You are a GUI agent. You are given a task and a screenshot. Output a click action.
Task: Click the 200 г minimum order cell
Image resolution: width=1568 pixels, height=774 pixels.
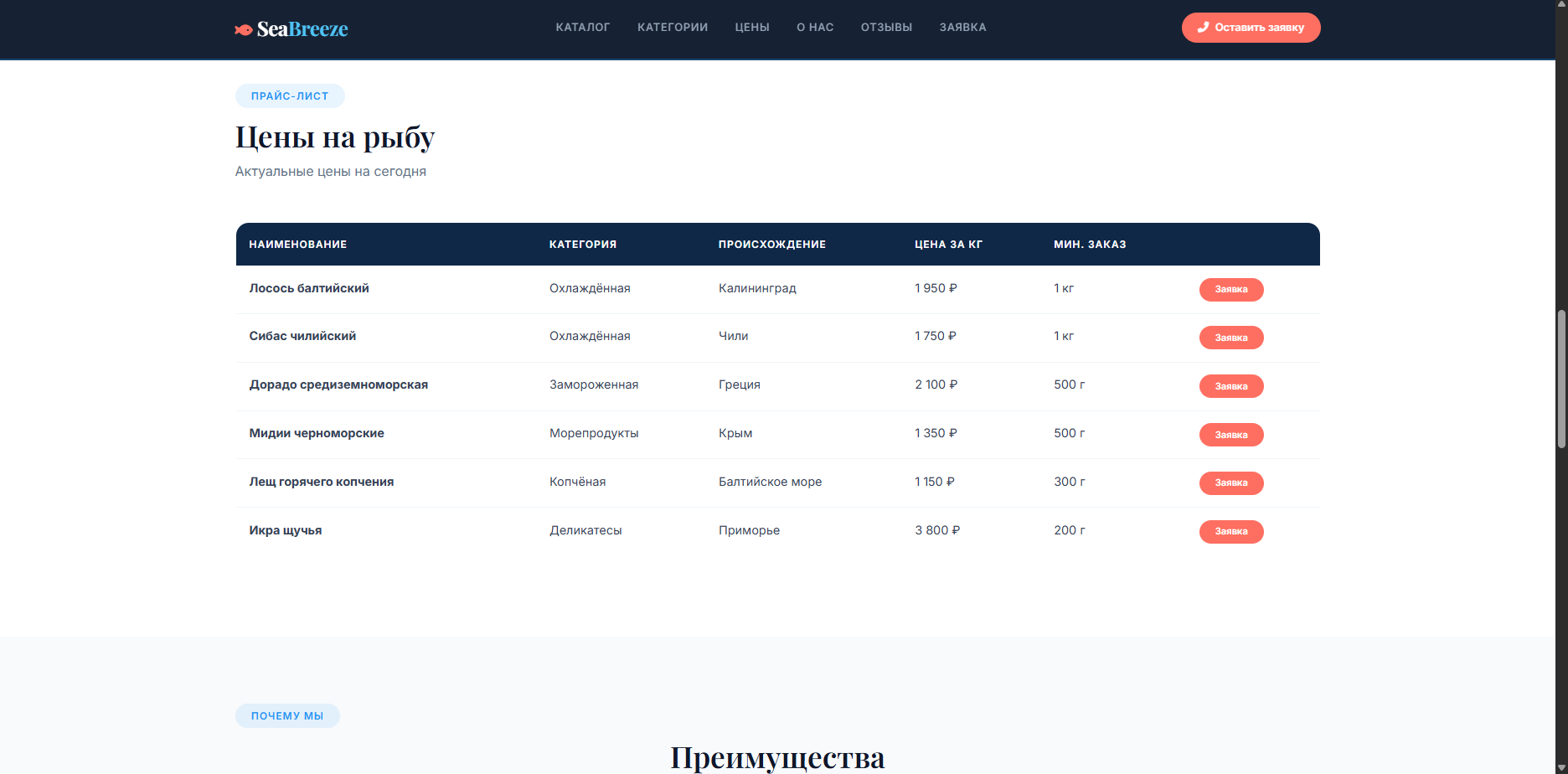[1070, 530]
